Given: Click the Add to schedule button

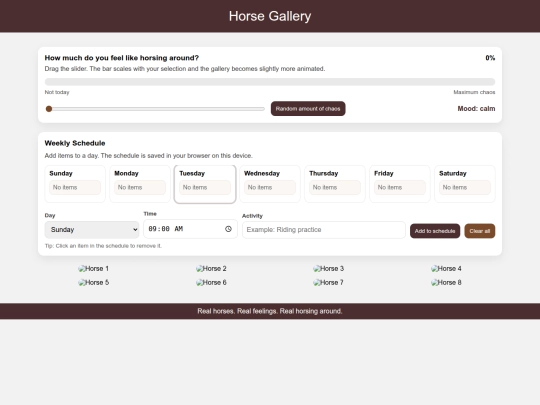Looking at the screenshot, I should [435, 231].
